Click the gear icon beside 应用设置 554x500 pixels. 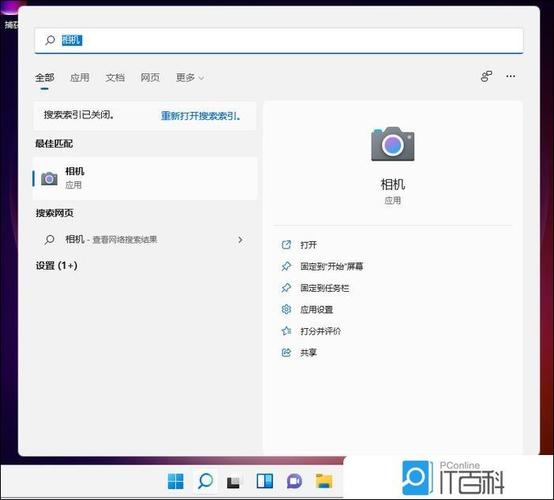tap(286, 309)
